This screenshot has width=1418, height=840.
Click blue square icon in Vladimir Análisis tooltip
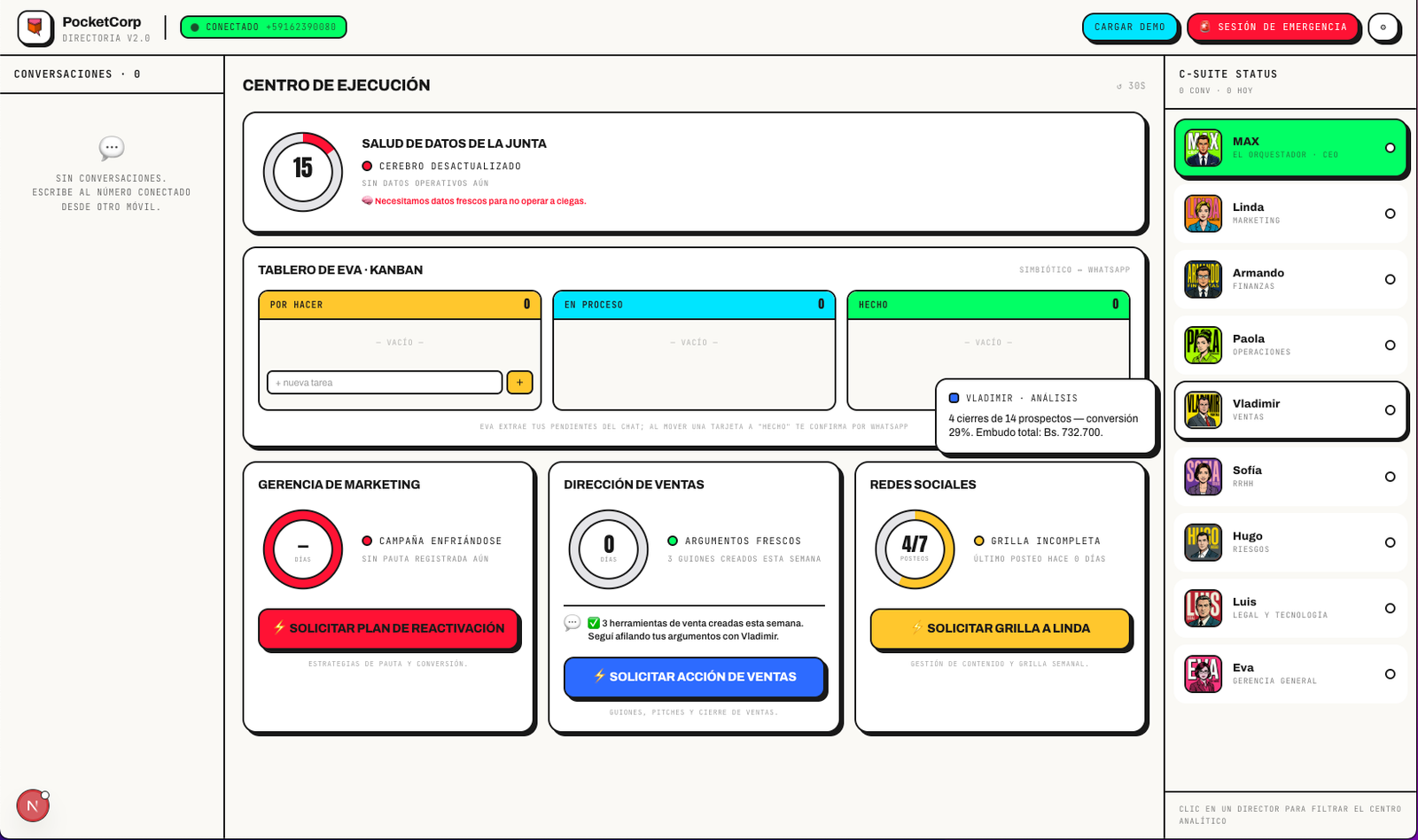954,398
